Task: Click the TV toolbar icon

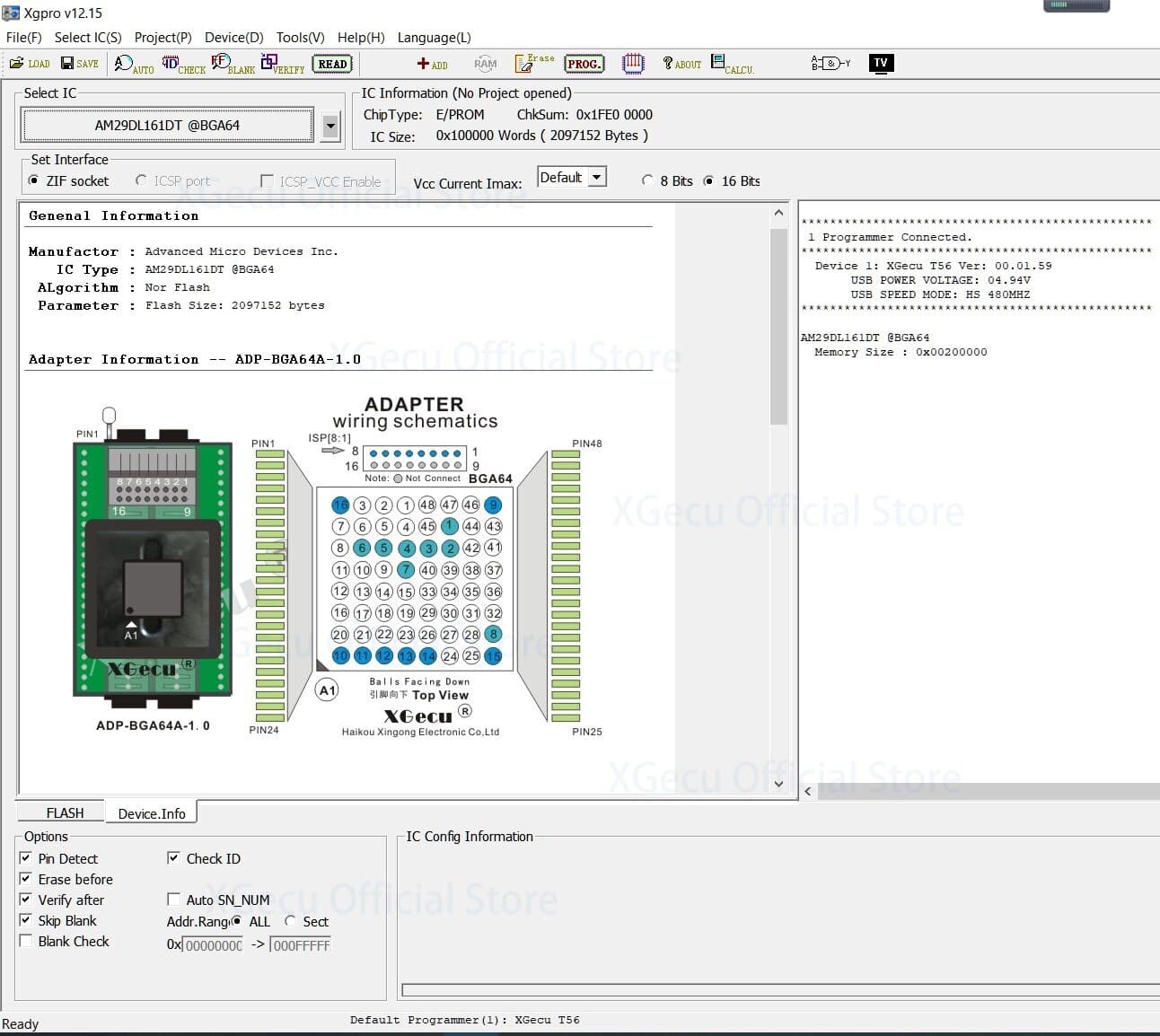Action: coord(881,63)
